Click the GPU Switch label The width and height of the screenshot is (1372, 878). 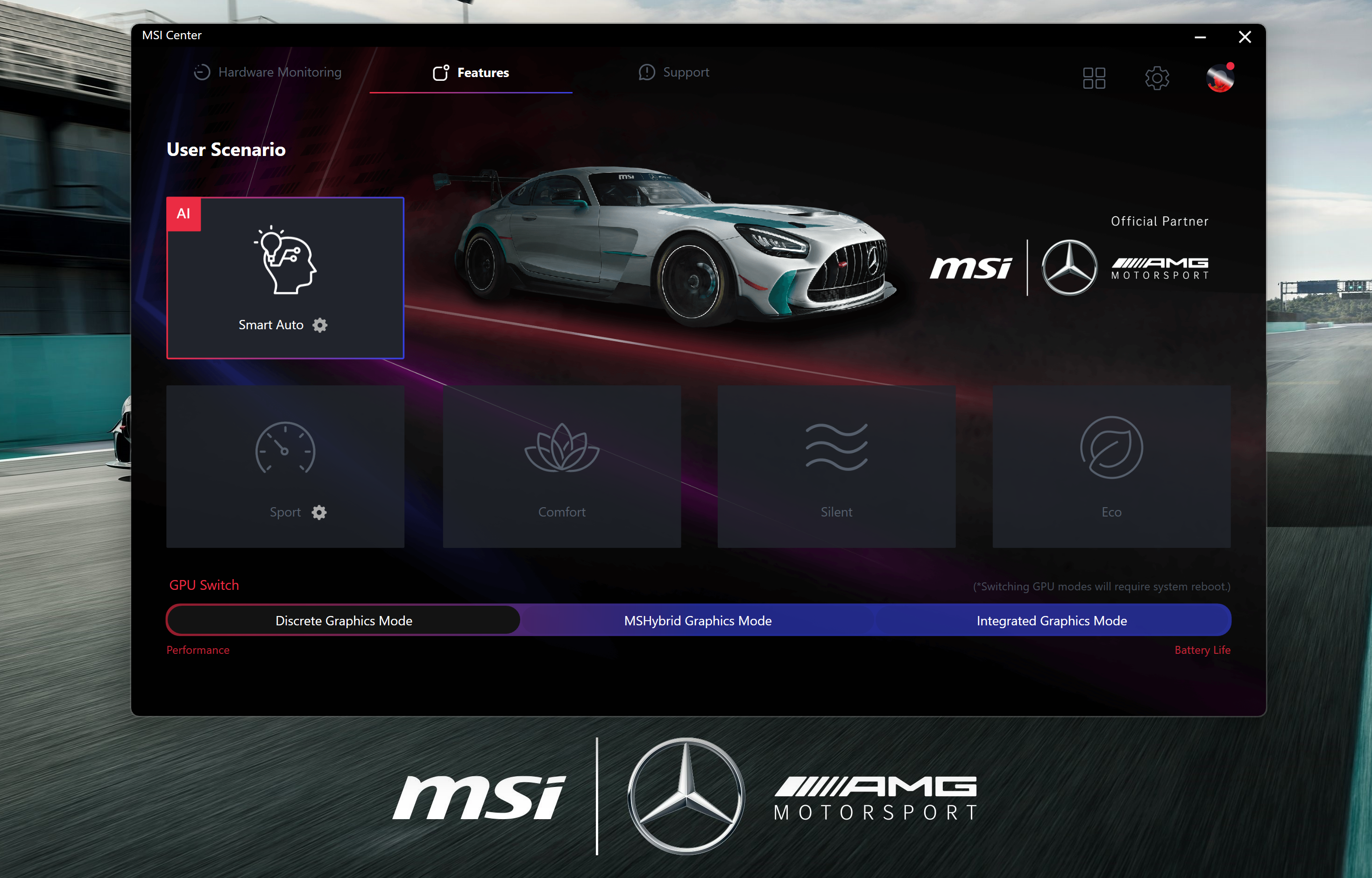[x=204, y=585]
